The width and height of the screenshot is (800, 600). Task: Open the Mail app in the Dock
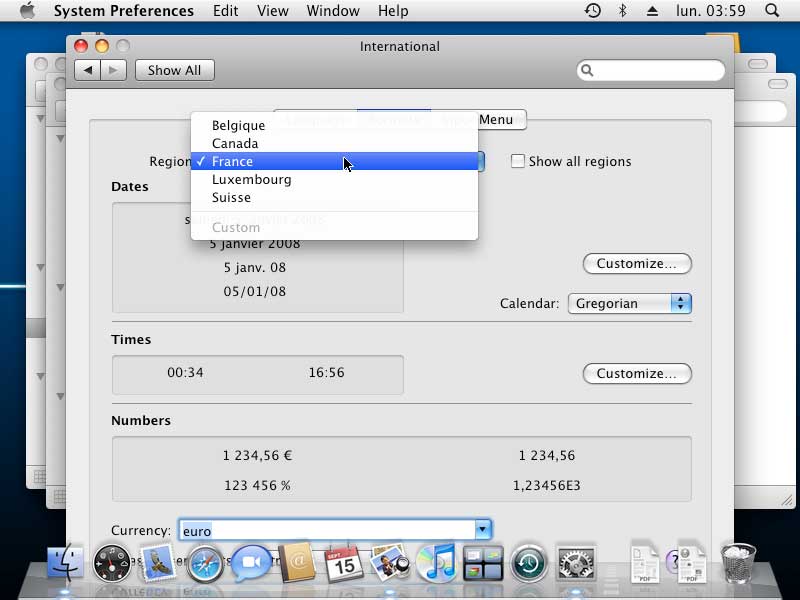click(x=158, y=562)
